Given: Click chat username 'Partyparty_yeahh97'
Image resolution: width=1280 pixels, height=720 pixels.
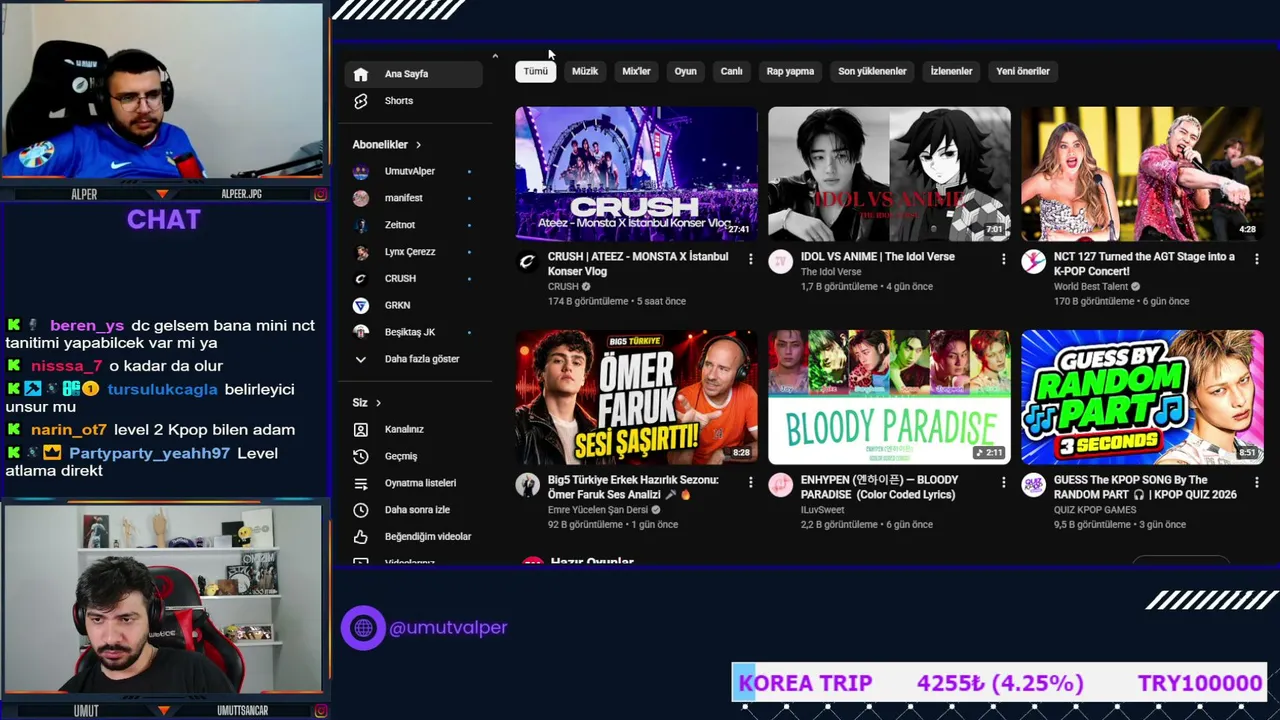Looking at the screenshot, I should pos(149,454).
